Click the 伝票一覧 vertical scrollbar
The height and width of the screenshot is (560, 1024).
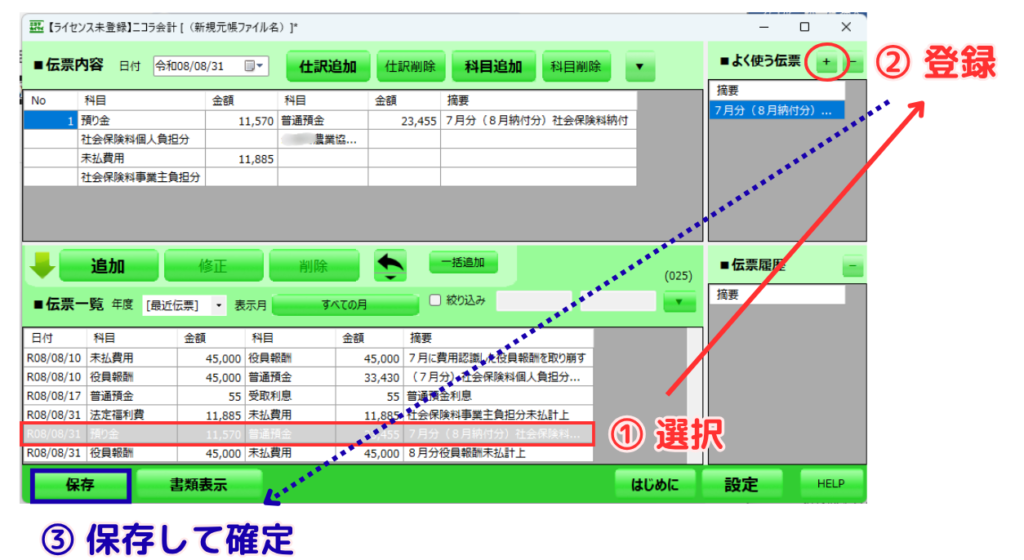[694, 396]
